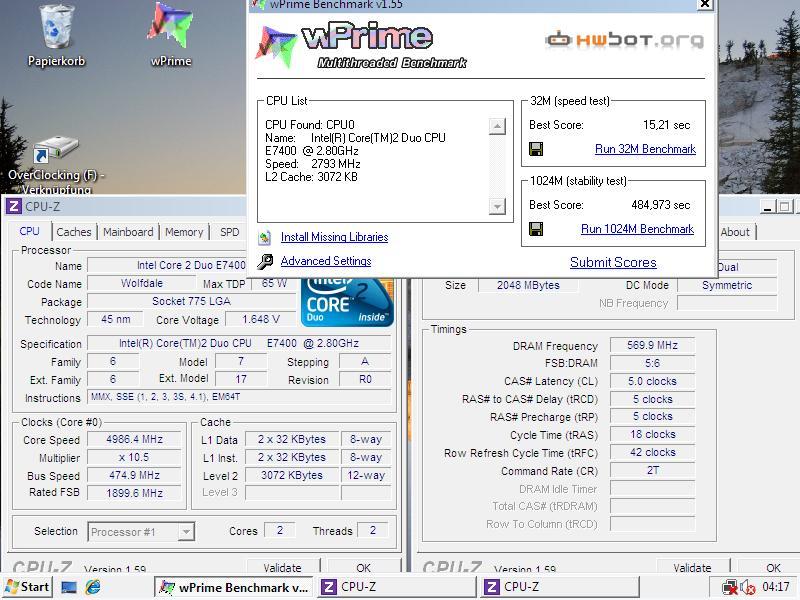
Task: Click the DC Mode value Symmetric
Action: (727, 285)
